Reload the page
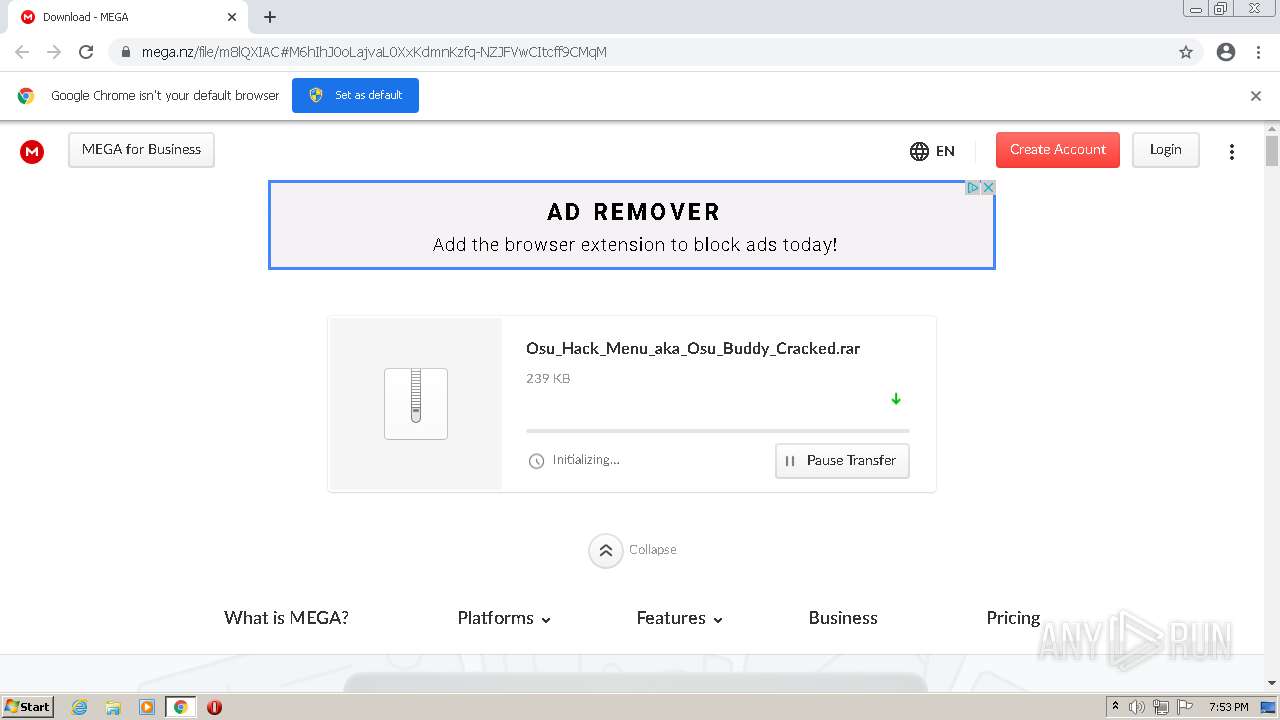 pos(86,52)
